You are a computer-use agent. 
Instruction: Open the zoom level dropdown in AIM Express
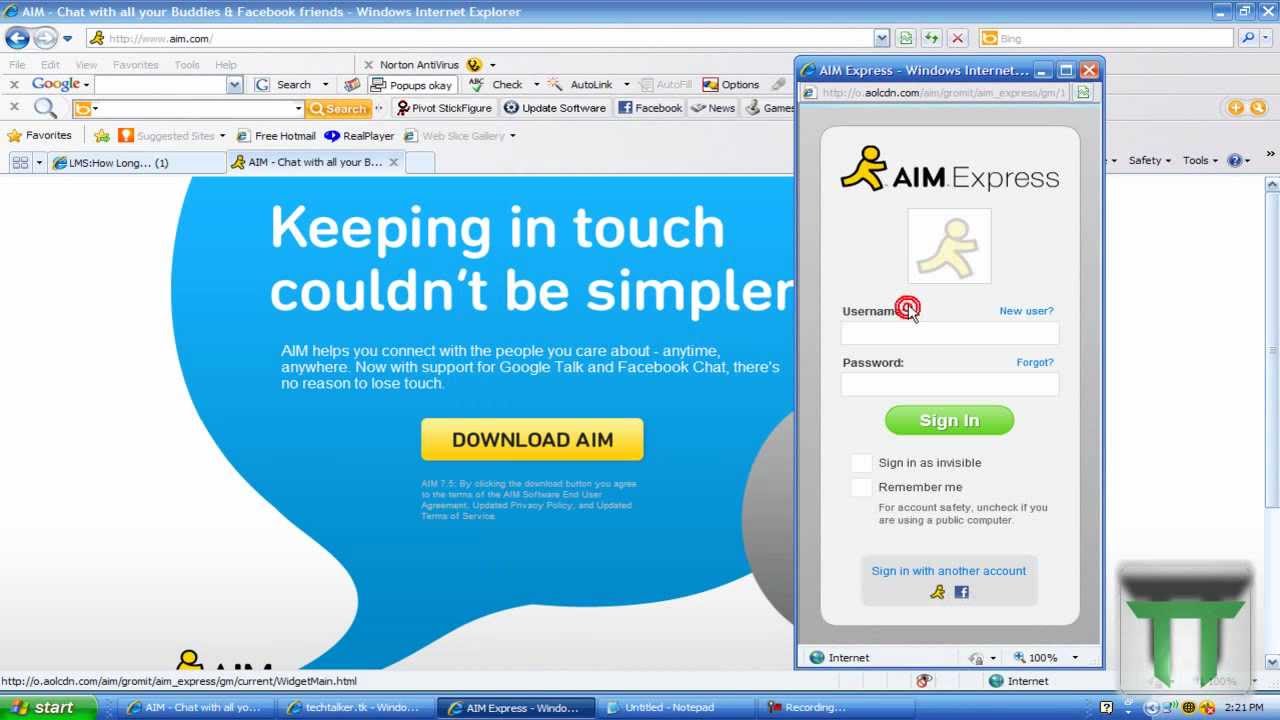coord(1075,657)
